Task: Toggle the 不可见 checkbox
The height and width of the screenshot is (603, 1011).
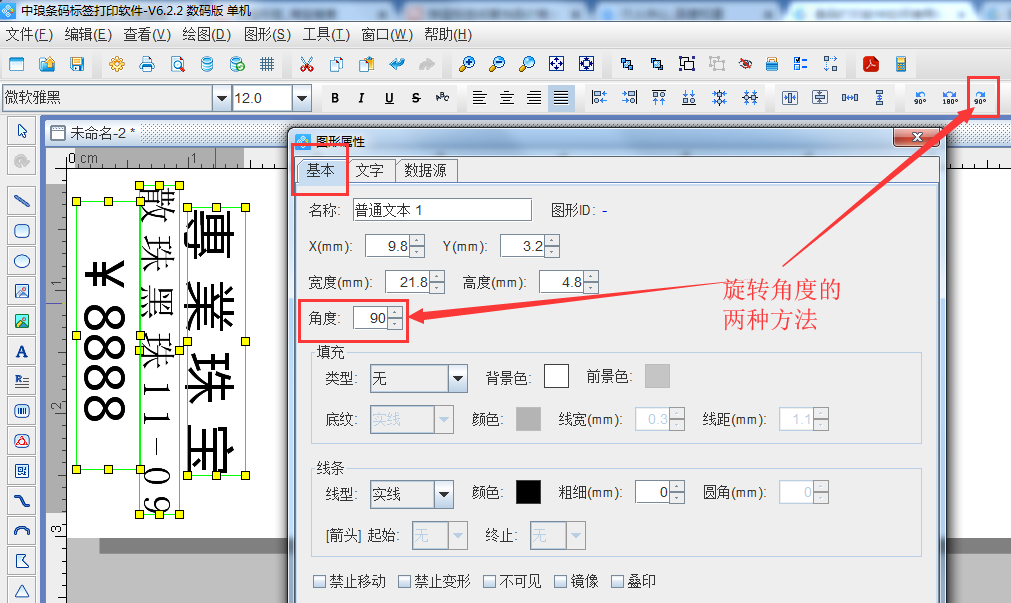Action: click(x=491, y=581)
